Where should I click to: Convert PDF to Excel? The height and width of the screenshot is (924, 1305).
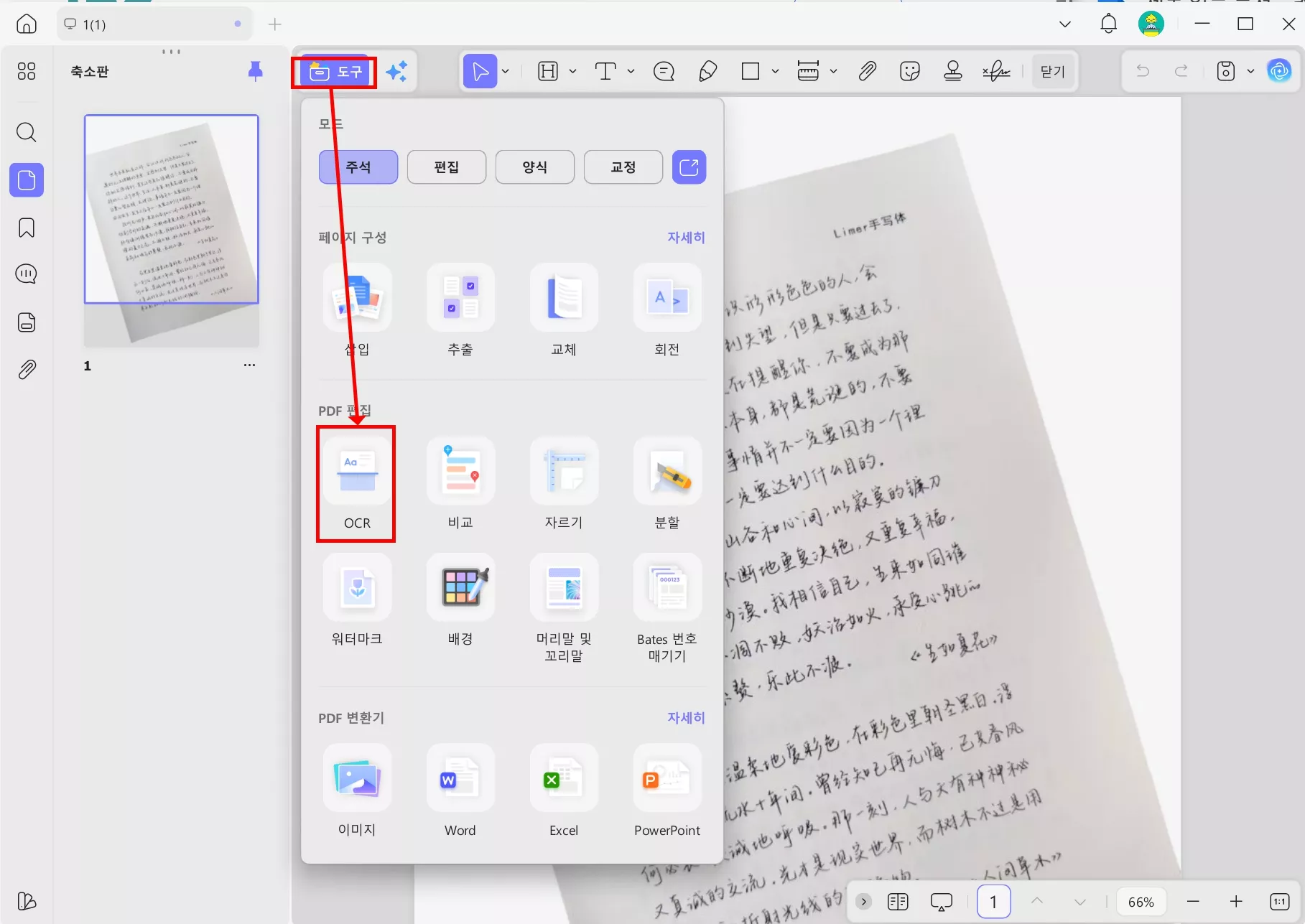564,791
